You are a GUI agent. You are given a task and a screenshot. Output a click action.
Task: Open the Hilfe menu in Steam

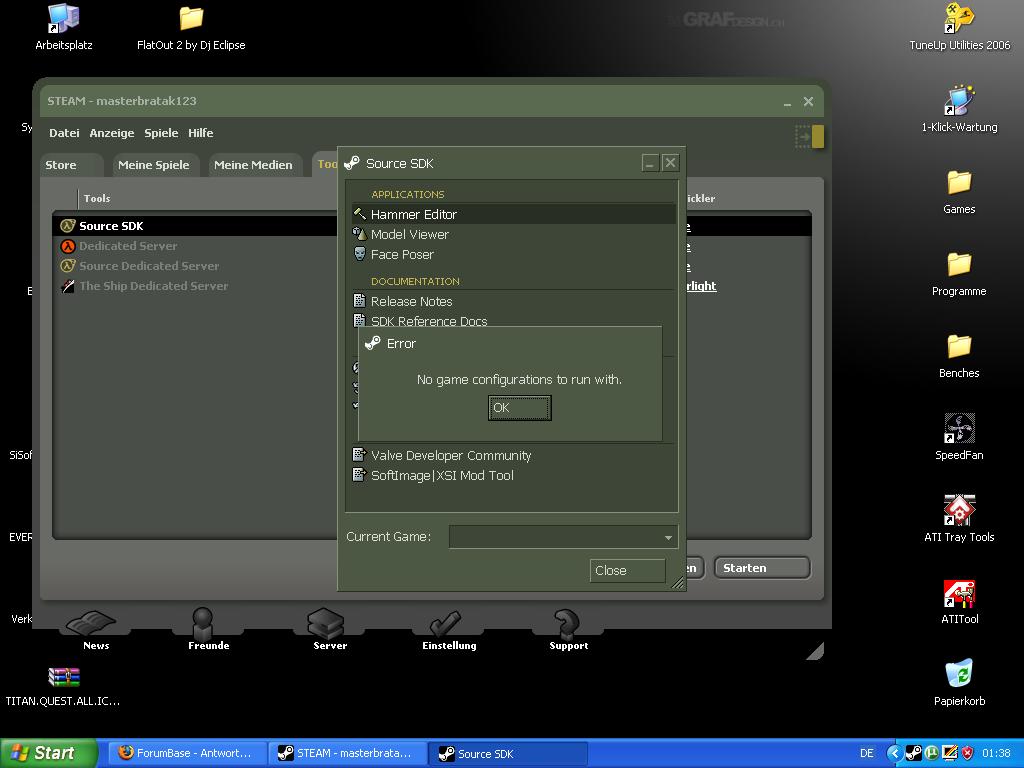[x=200, y=133]
